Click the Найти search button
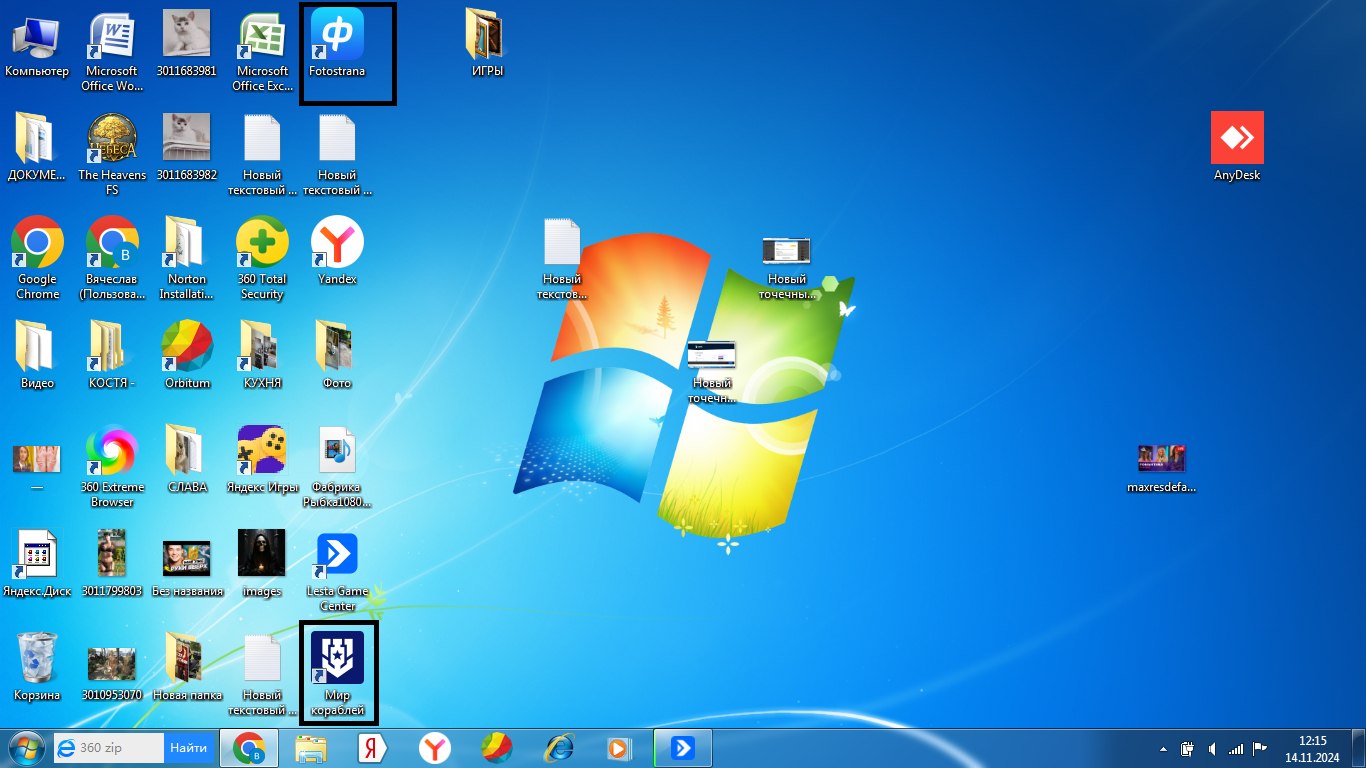This screenshot has height=768, width=1366. (188, 747)
